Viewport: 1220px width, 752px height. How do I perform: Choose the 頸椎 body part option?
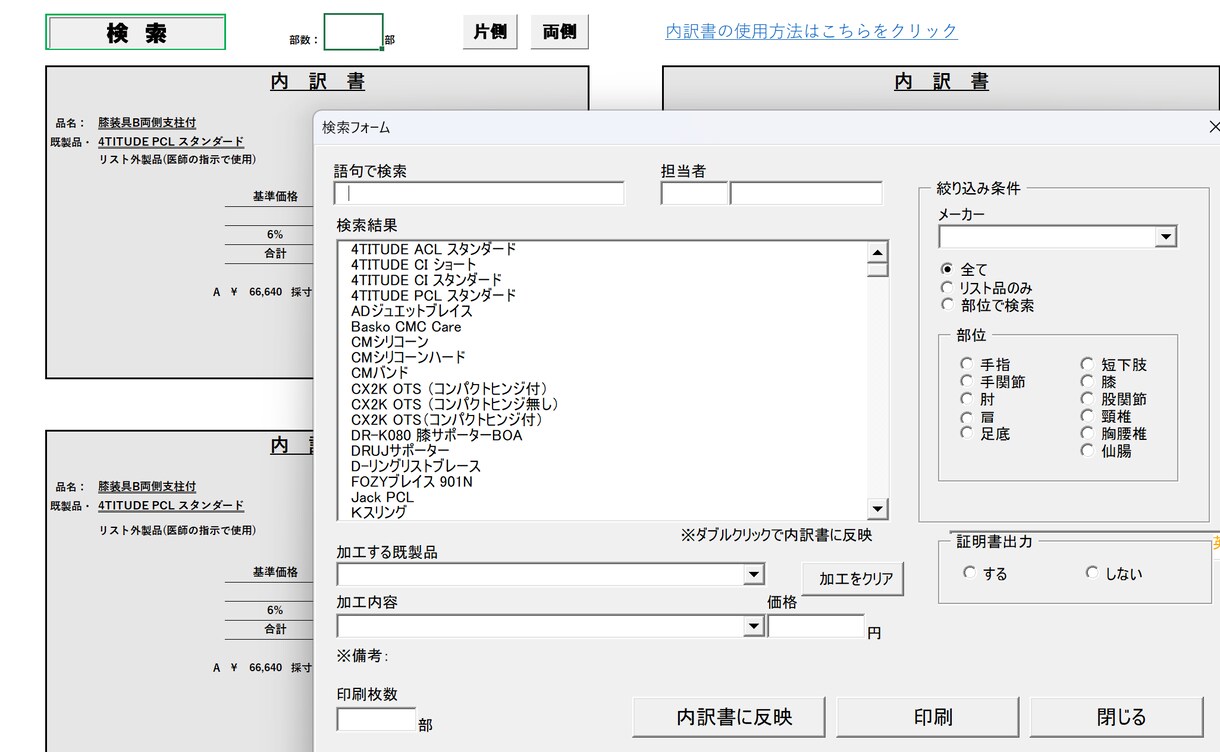(1087, 416)
